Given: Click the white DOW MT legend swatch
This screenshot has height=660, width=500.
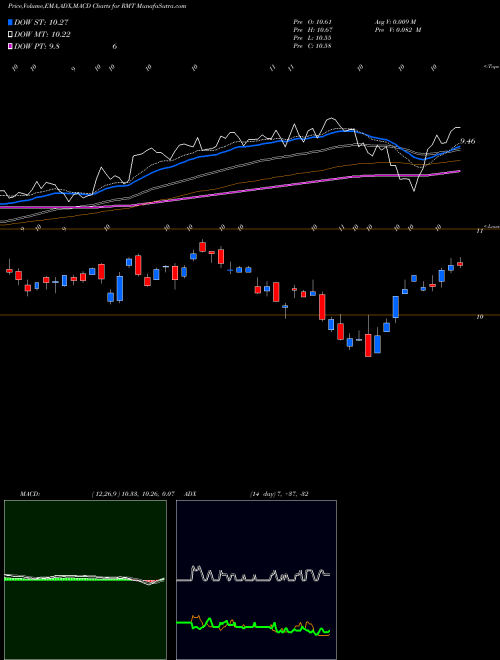Looking at the screenshot, I should coord(11,34).
